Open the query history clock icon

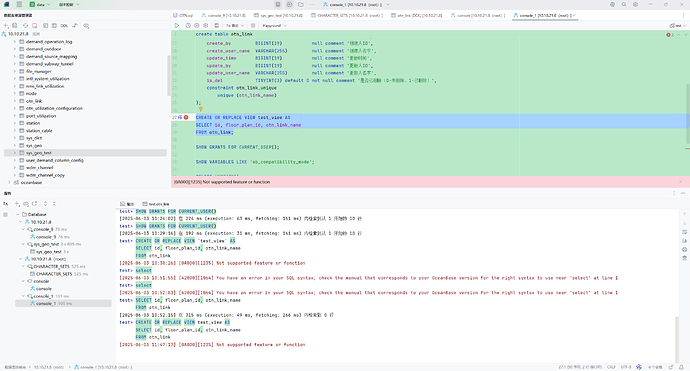[x=188, y=26]
